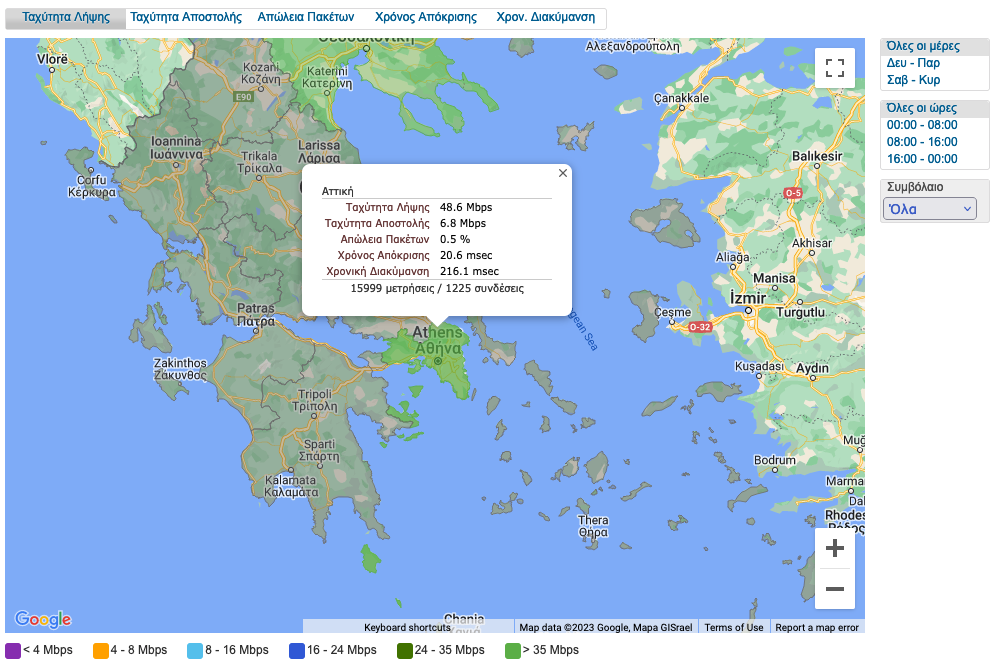Switch to Χρον. Διακύμανση tab
The width and height of the screenshot is (997, 664).
(546, 17)
